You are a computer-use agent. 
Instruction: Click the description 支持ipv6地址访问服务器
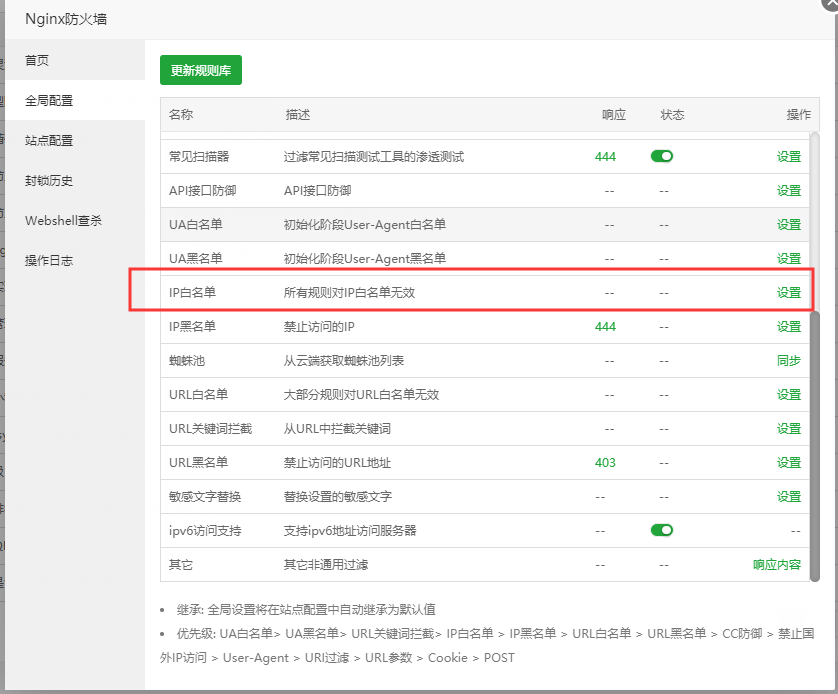point(350,531)
